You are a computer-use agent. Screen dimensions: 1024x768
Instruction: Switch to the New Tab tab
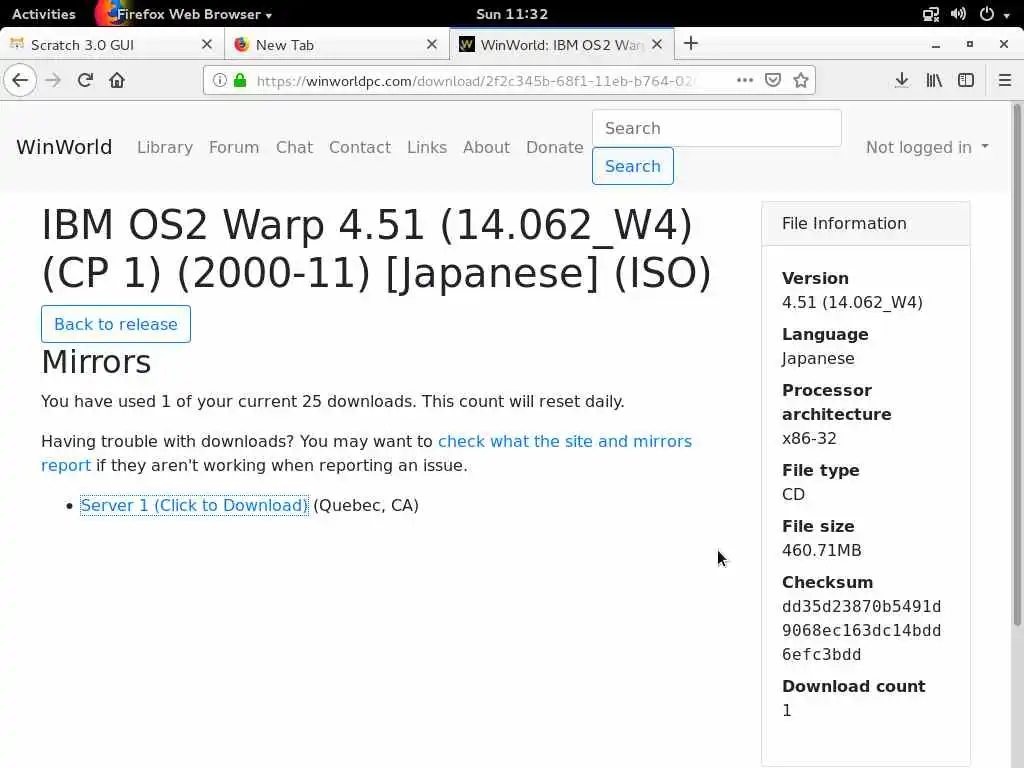[336, 44]
